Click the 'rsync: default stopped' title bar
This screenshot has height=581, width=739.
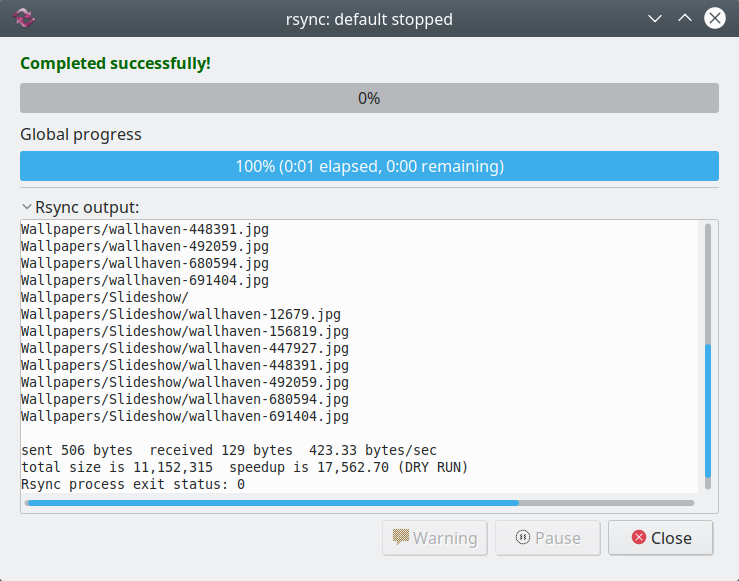(x=369, y=19)
